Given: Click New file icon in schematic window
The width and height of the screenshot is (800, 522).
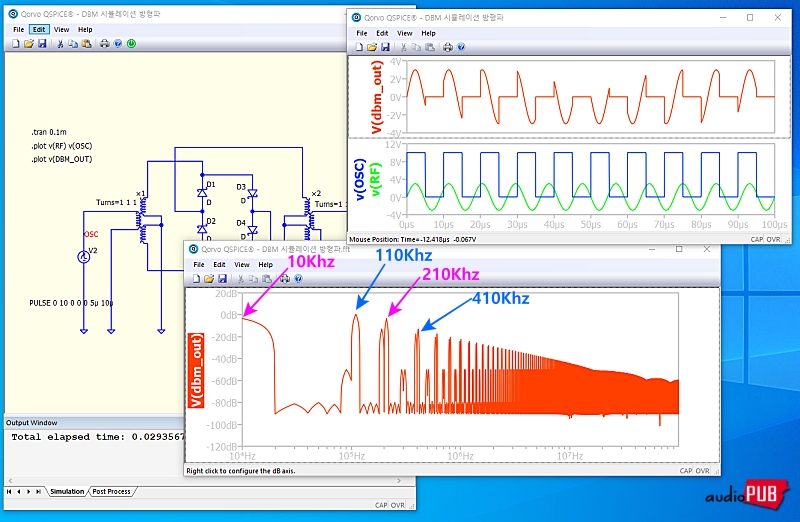Looking at the screenshot, I should point(15,44).
